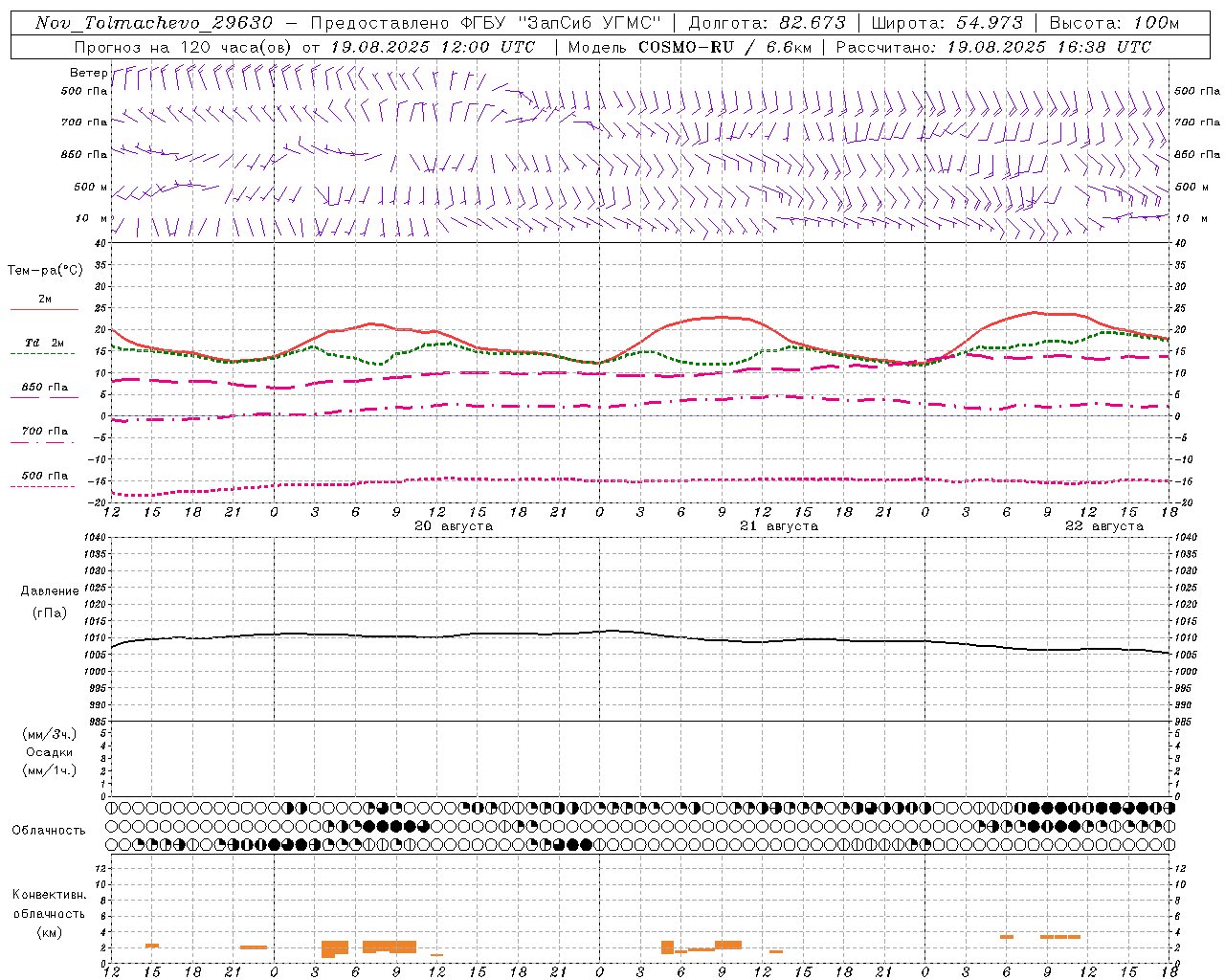Click the Модель COSMO-RU / 6.6км text
Image resolution: width=1225 pixels, height=980 pixels.
[689, 47]
